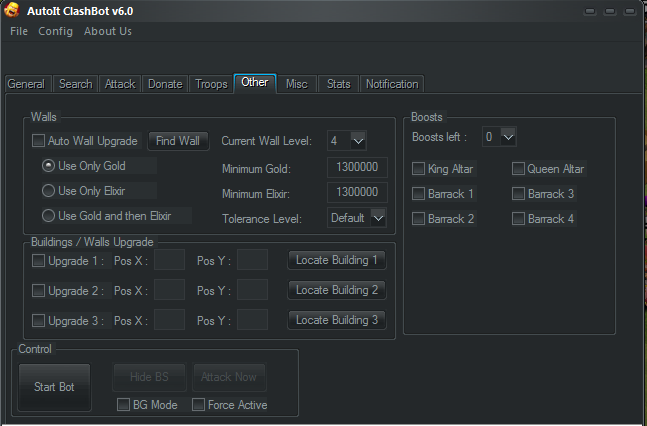Click Pos Y field for Upgrade 3

pos(252,320)
